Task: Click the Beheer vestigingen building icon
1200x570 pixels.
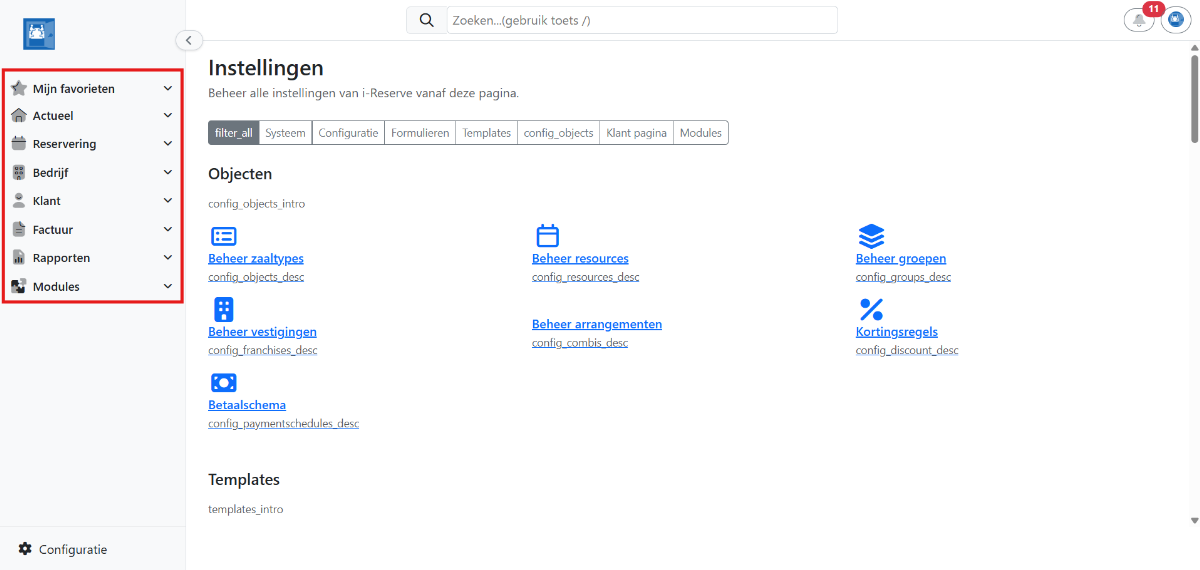Action: [224, 309]
